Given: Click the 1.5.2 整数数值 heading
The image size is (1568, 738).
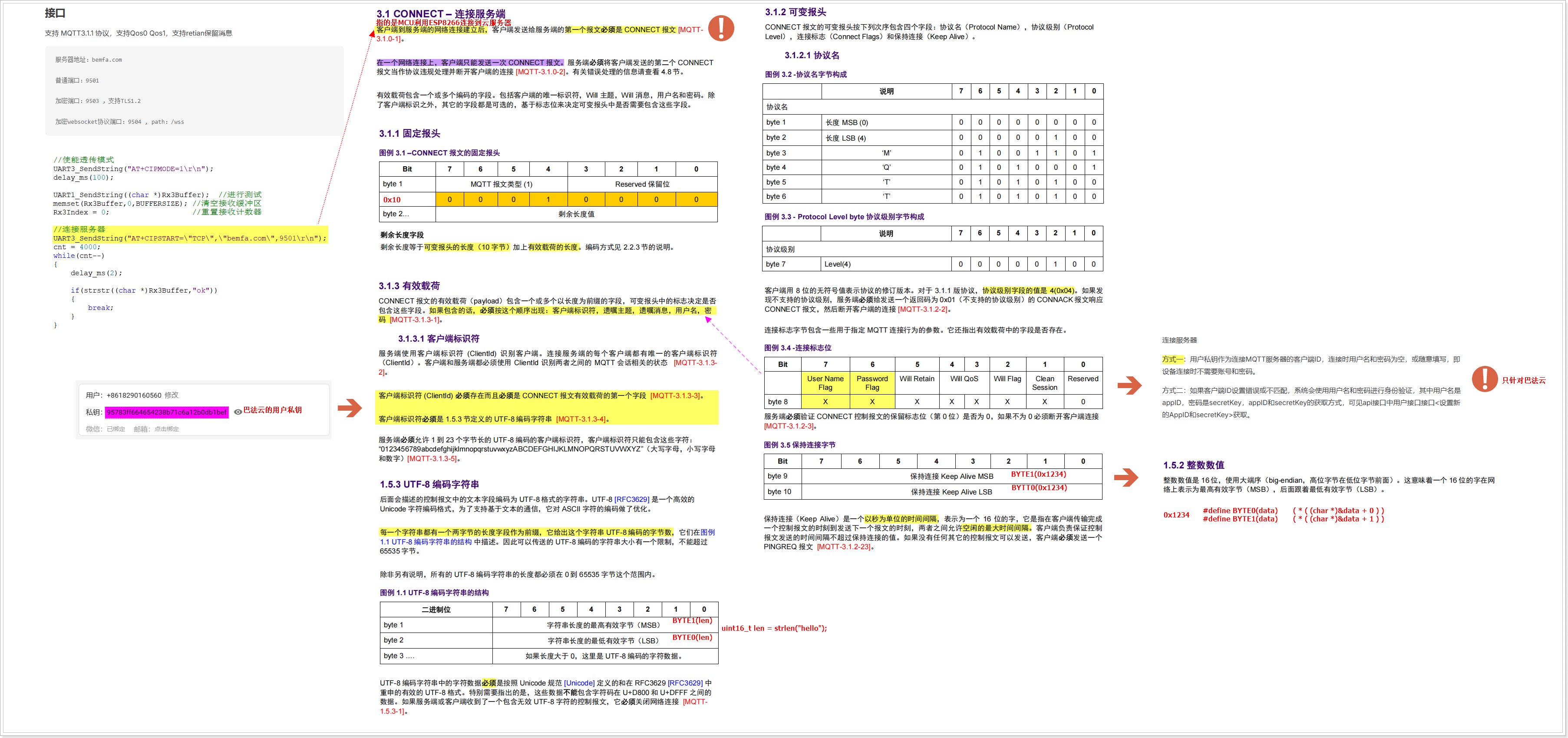Looking at the screenshot, I should tap(1194, 465).
